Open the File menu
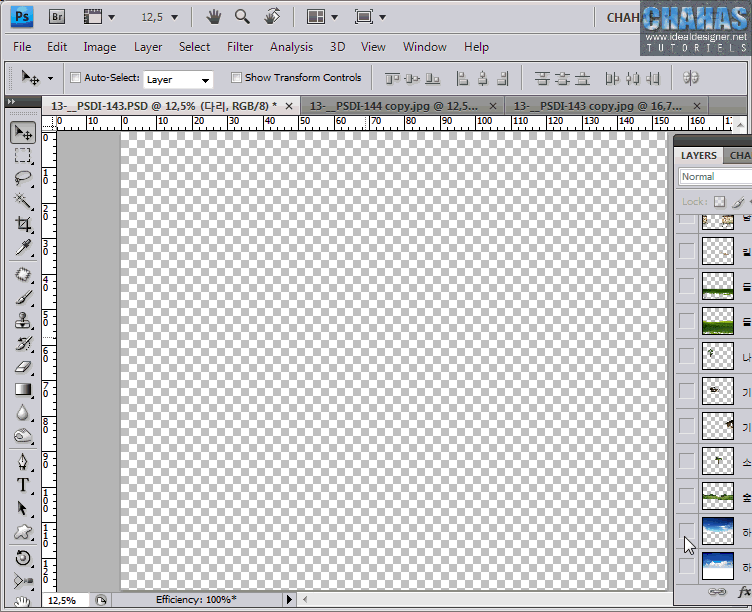The image size is (752, 612). click(22, 47)
